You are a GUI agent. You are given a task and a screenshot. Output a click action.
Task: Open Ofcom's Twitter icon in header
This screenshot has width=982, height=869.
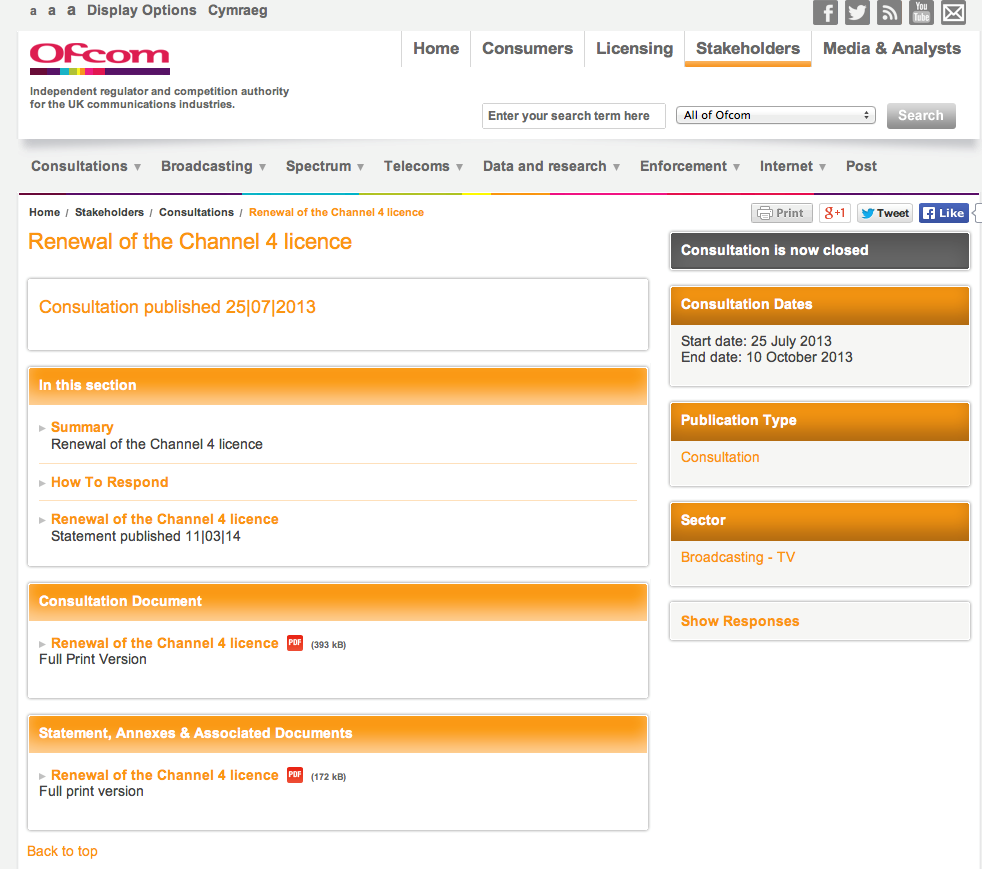(x=857, y=13)
